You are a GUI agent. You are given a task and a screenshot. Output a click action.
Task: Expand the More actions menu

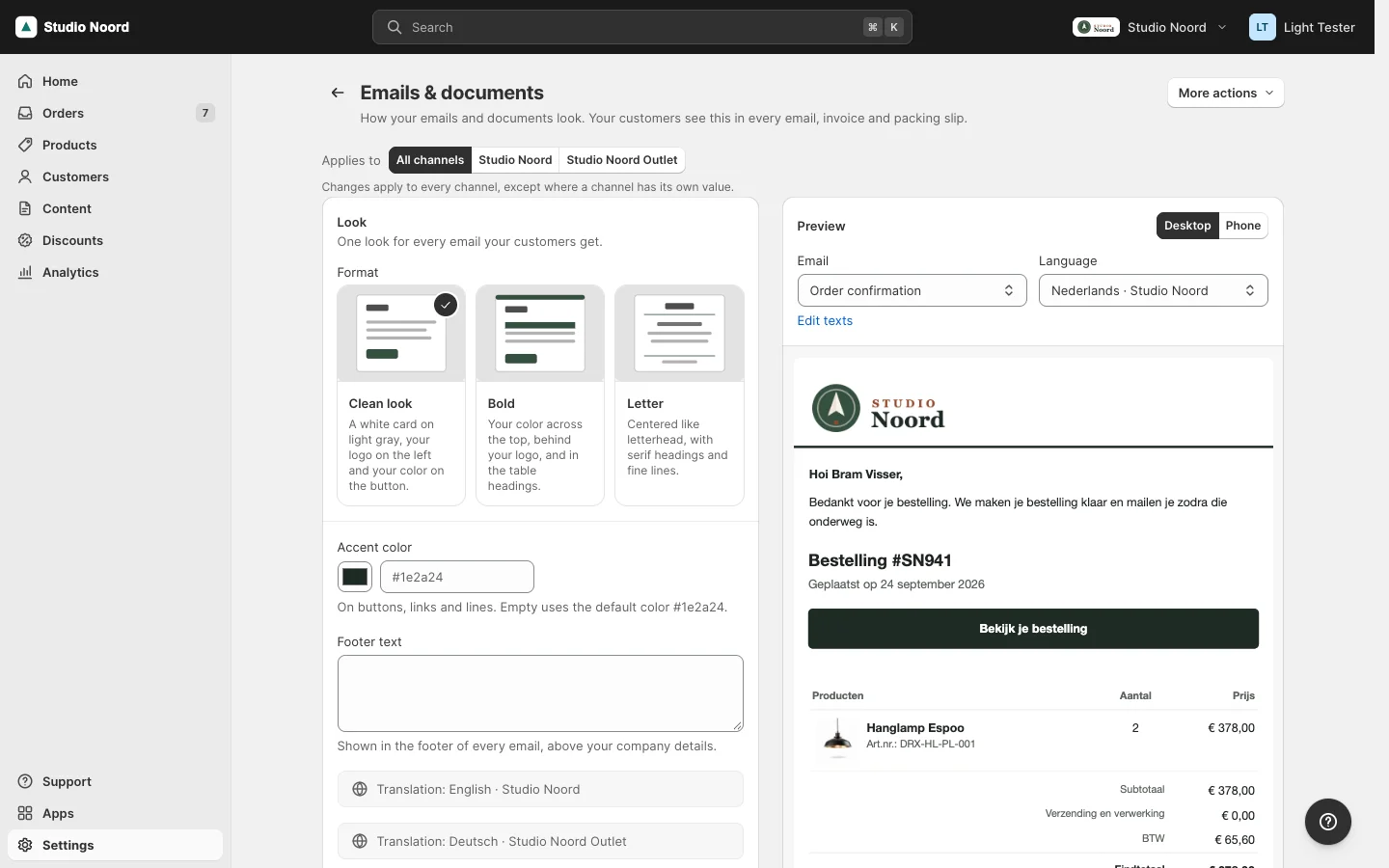click(x=1226, y=93)
